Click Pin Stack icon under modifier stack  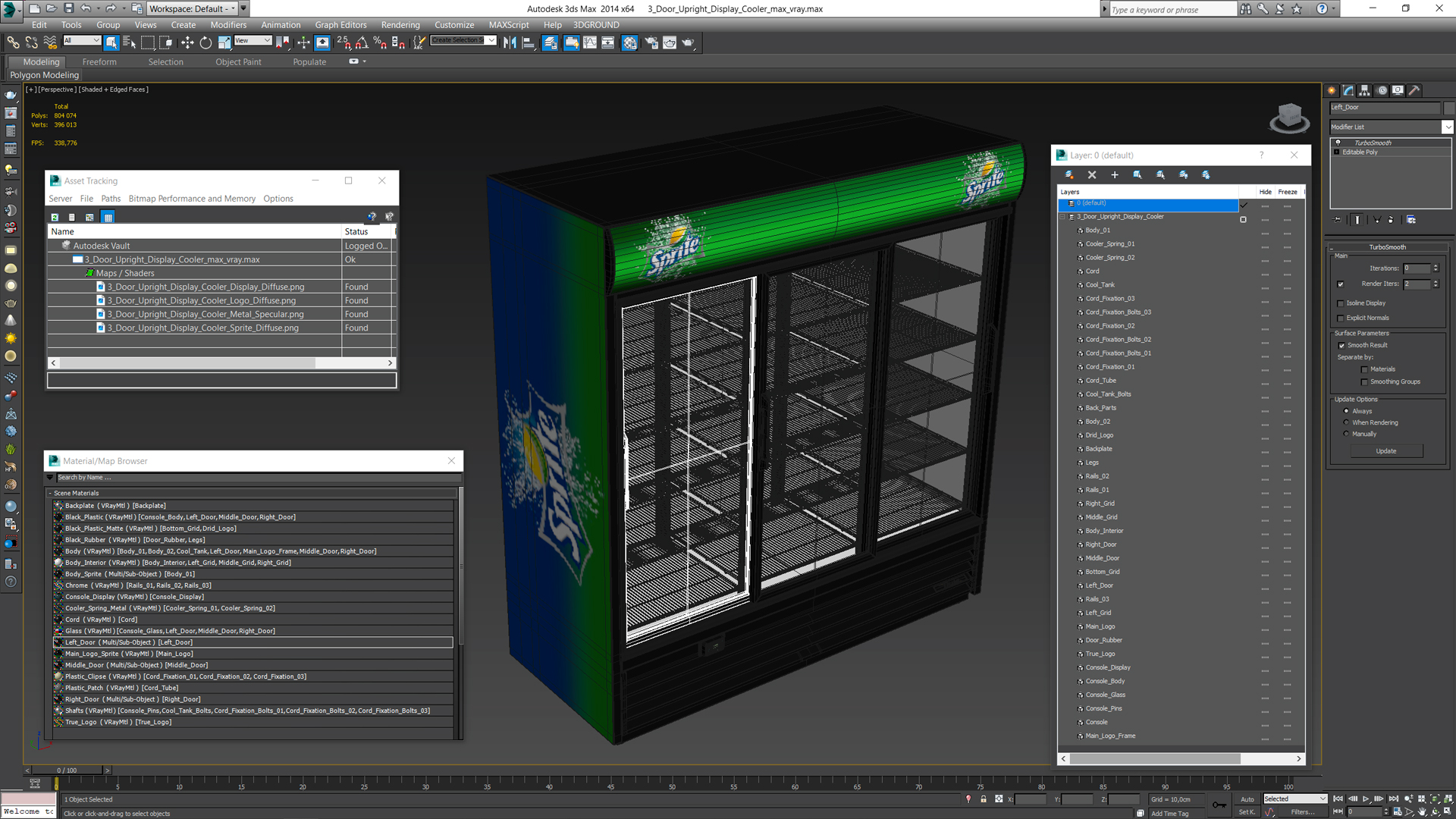point(1338,219)
